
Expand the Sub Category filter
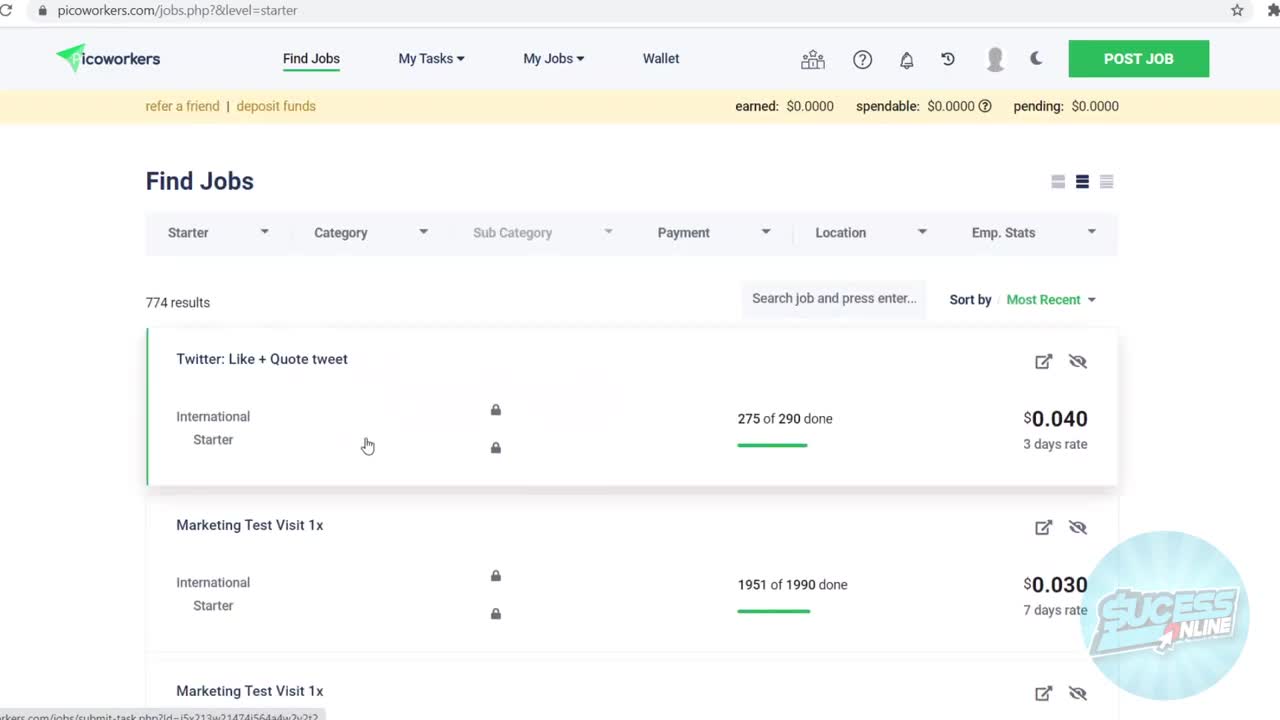point(542,233)
